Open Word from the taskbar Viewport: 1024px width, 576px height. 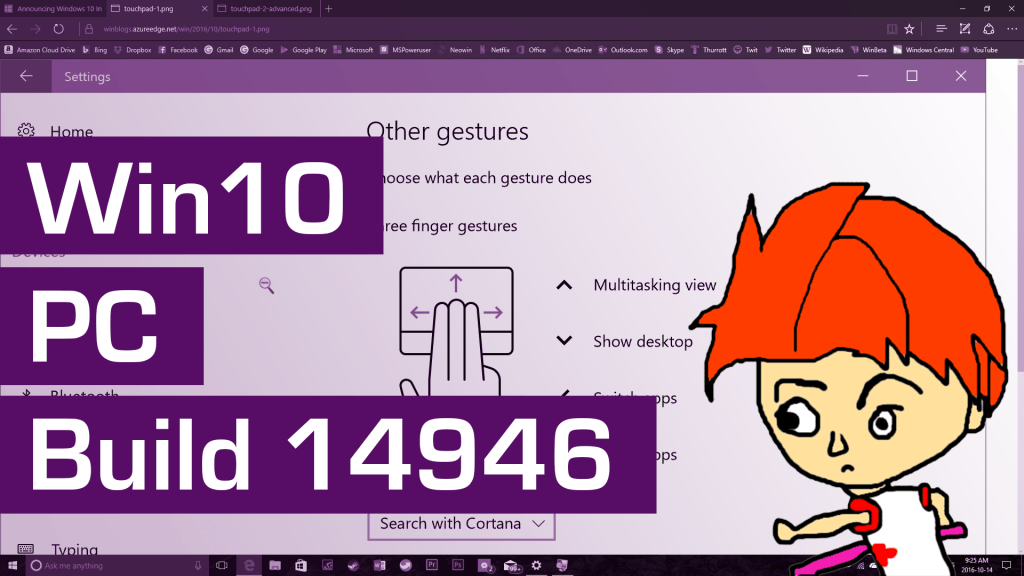[x=379, y=566]
